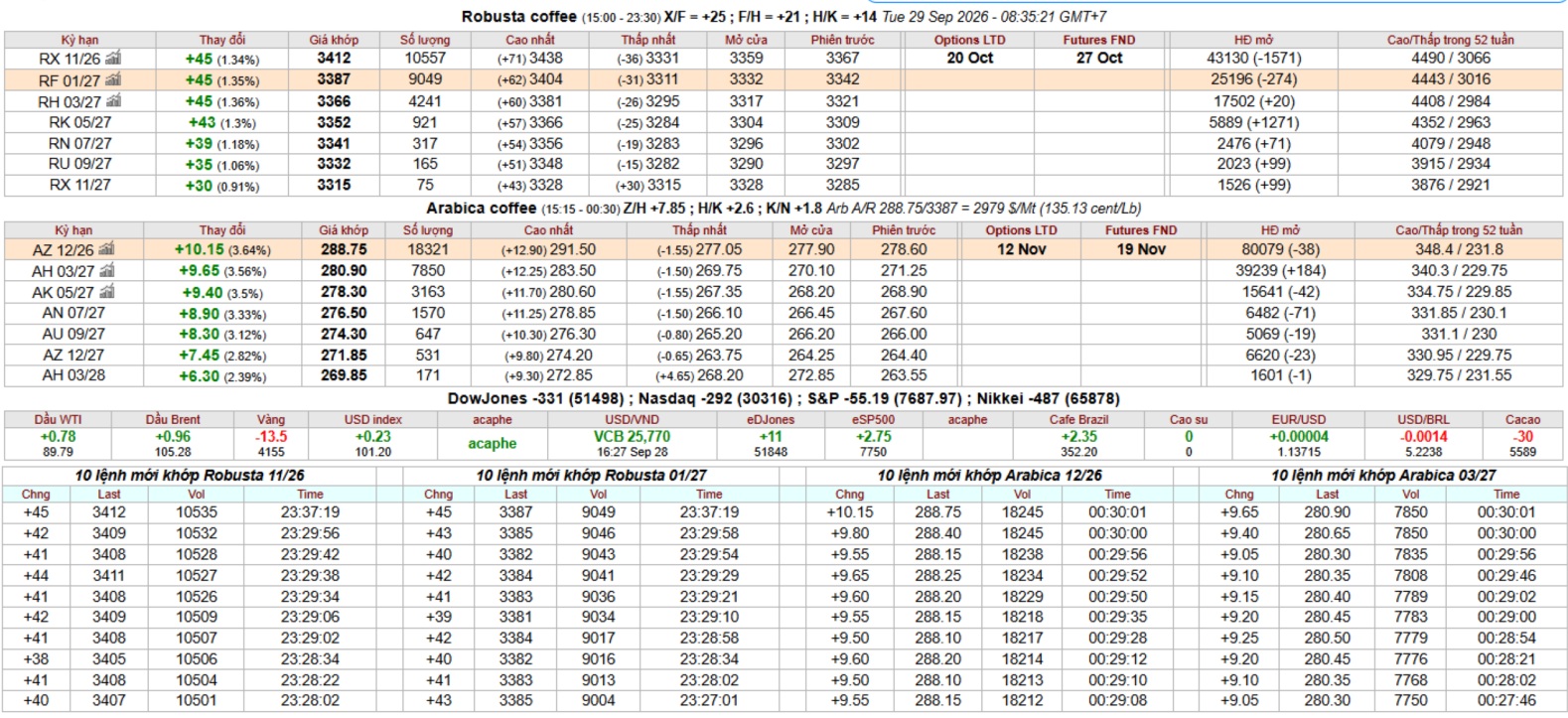Click the Cao su header
Image resolution: width=1568 pixels, height=718 pixels.
[1189, 420]
